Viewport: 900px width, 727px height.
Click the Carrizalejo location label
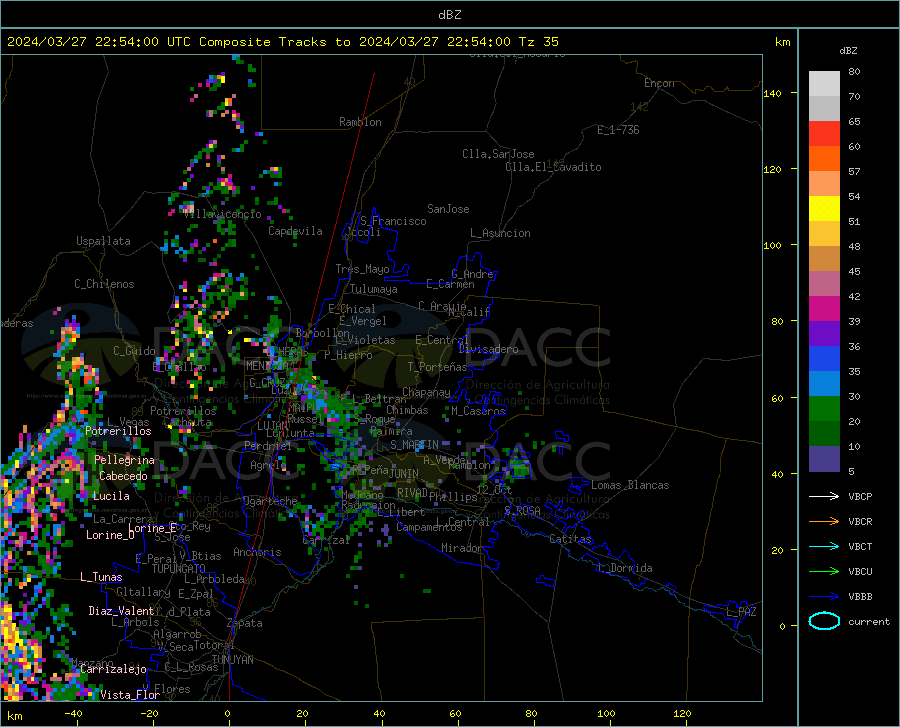tap(113, 669)
